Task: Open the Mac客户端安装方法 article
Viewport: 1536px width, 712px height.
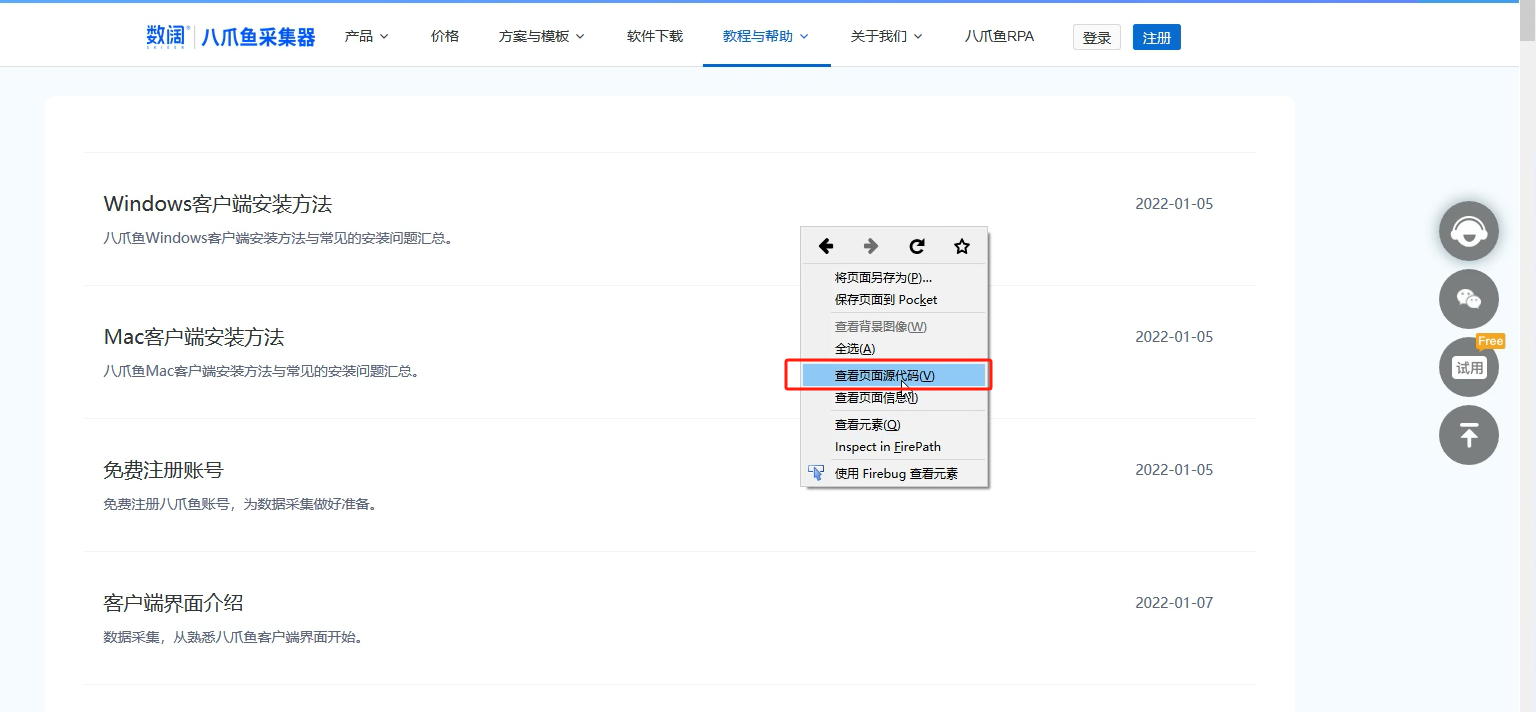Action: [194, 337]
